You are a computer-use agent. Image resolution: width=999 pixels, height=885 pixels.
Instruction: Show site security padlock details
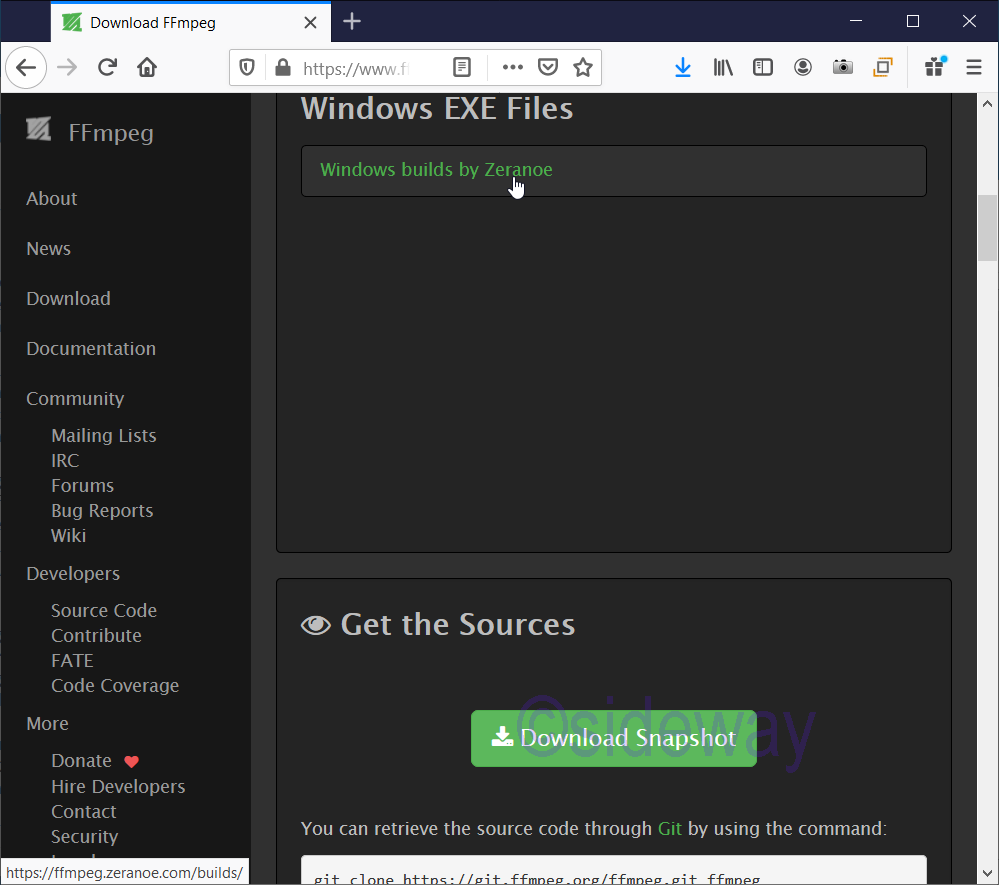(283, 68)
